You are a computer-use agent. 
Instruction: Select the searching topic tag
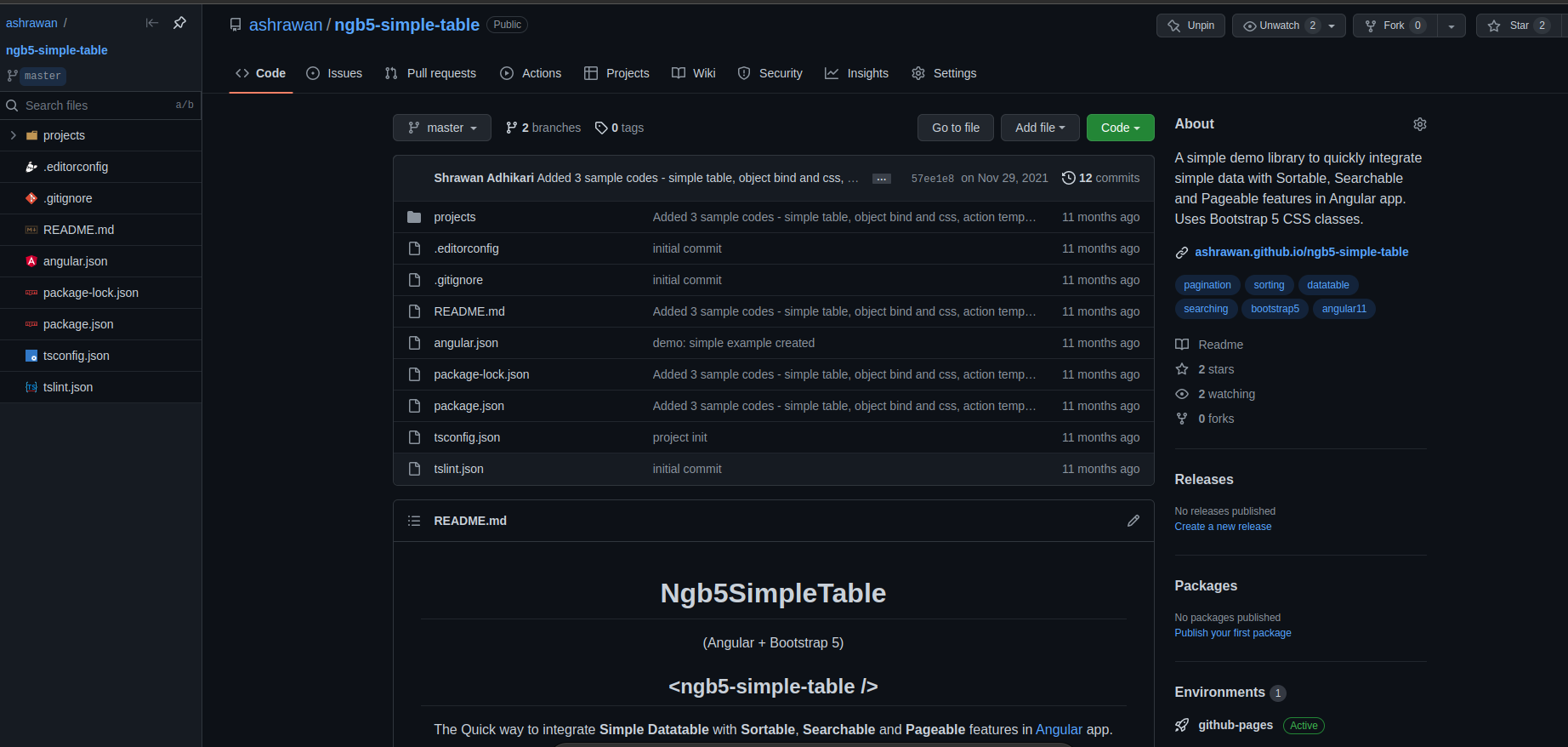tap(1206, 309)
